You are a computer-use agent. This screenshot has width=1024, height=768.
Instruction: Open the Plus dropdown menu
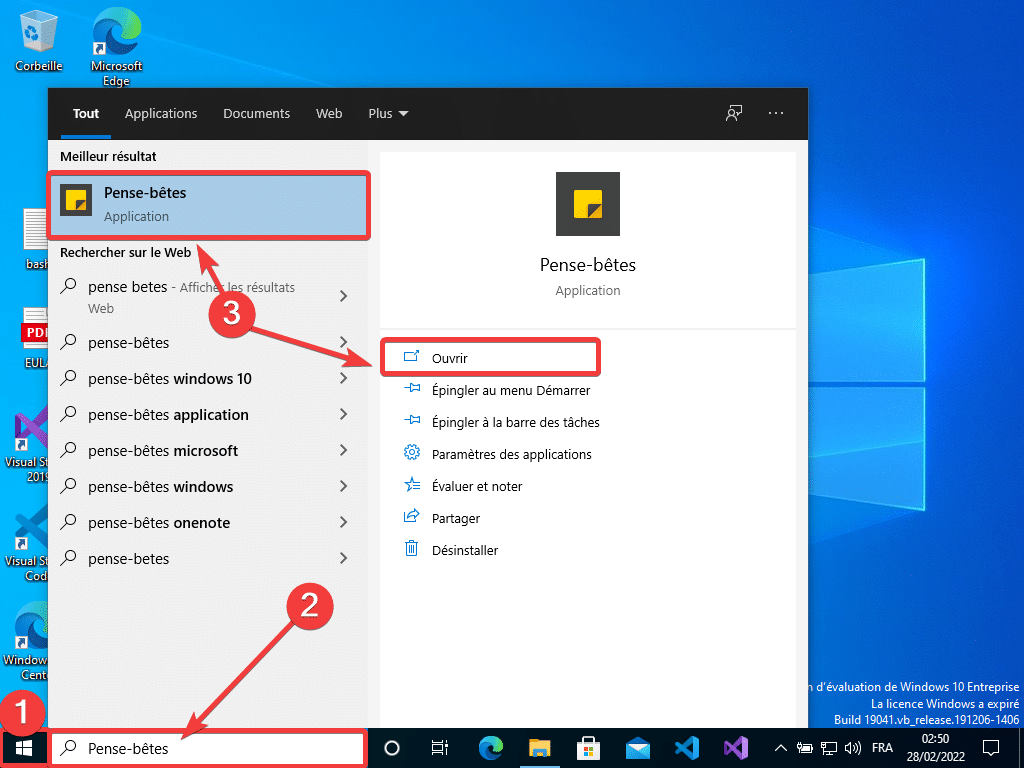pos(388,114)
